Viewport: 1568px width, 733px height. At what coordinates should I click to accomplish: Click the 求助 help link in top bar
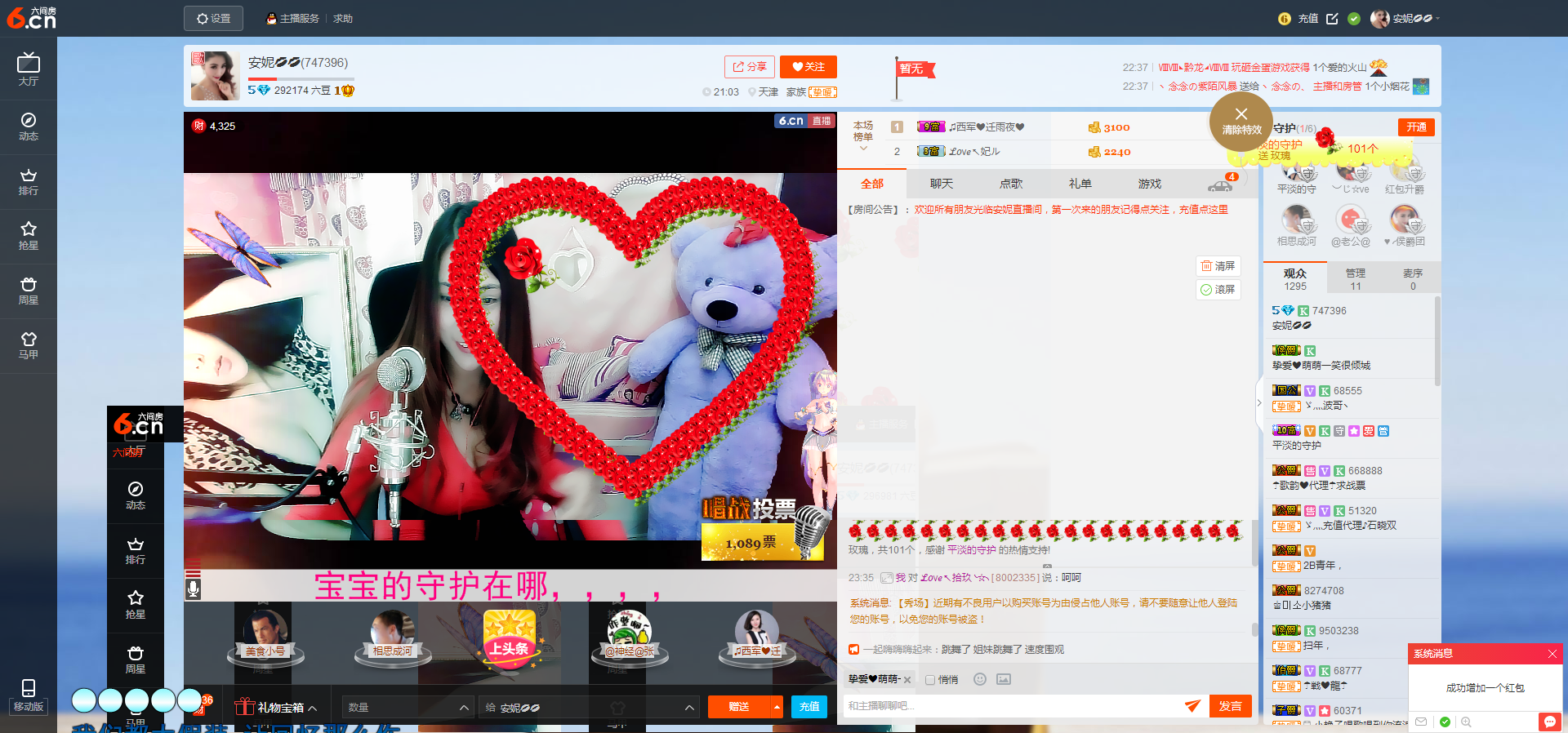click(343, 18)
